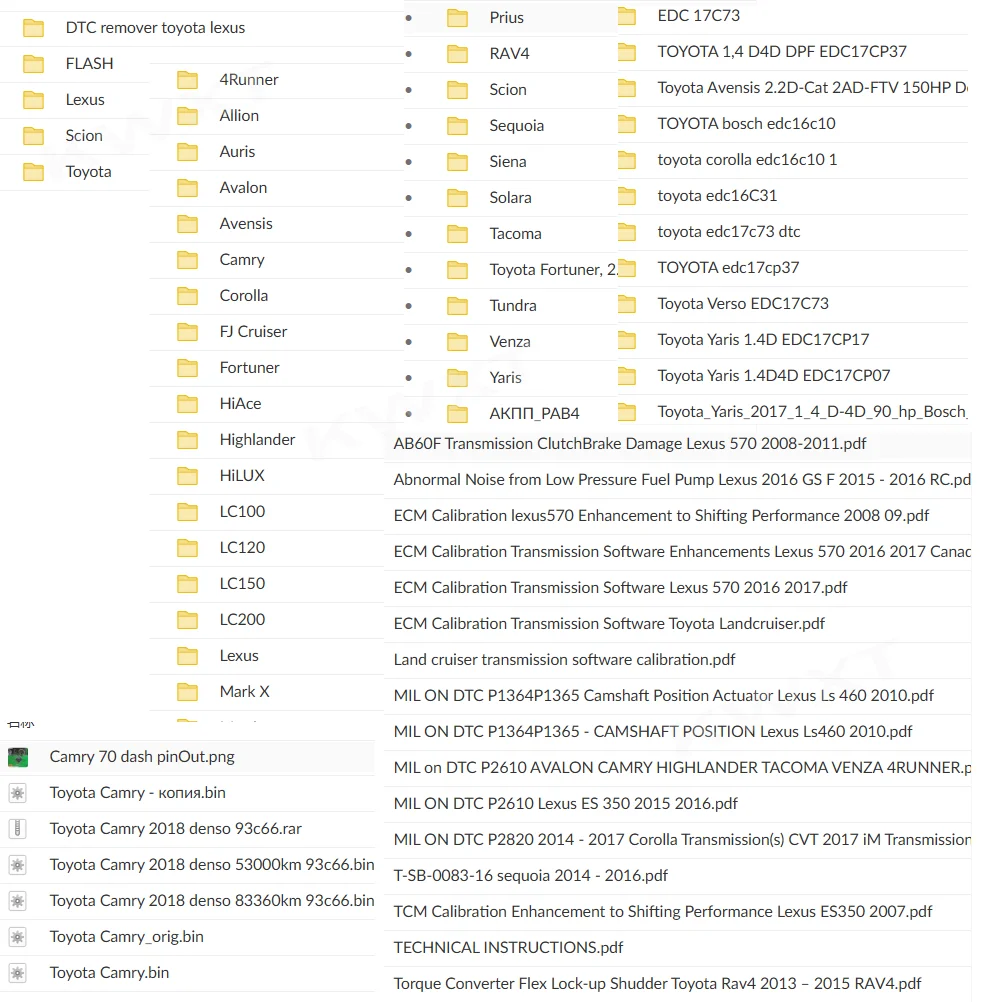The height and width of the screenshot is (1002, 1000).
Task: Open Abnormal Noise from Low Pressure Fuel Pump pdf
Action: coord(682,479)
